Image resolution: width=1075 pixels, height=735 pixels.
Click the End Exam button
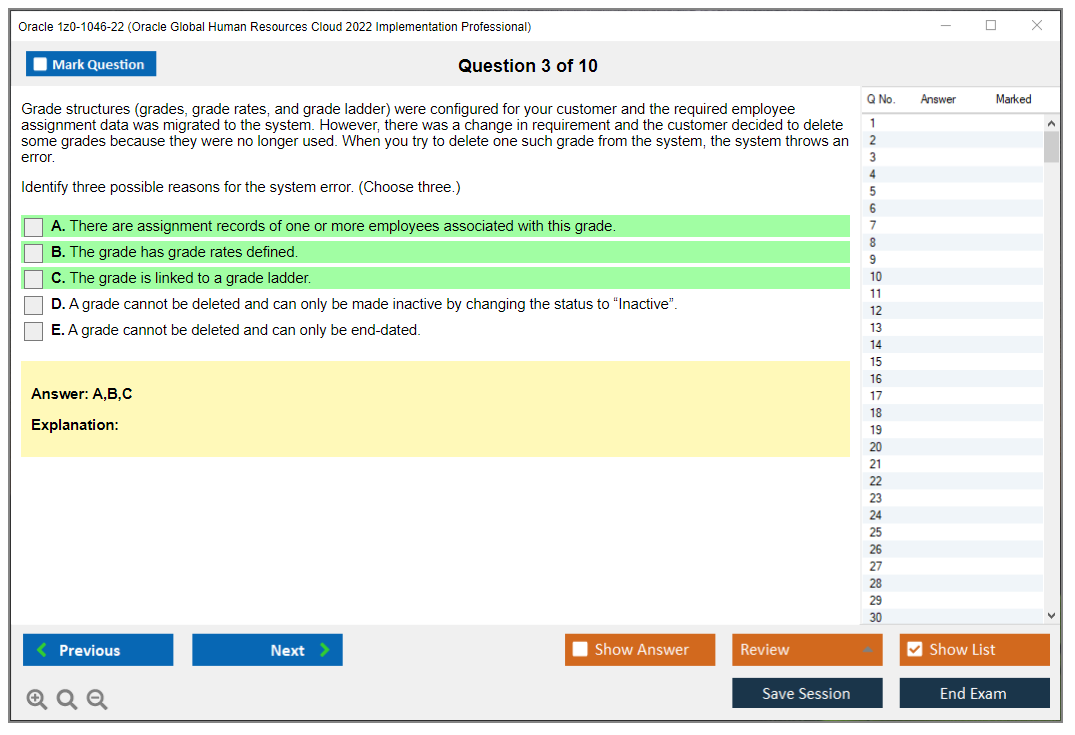974,693
